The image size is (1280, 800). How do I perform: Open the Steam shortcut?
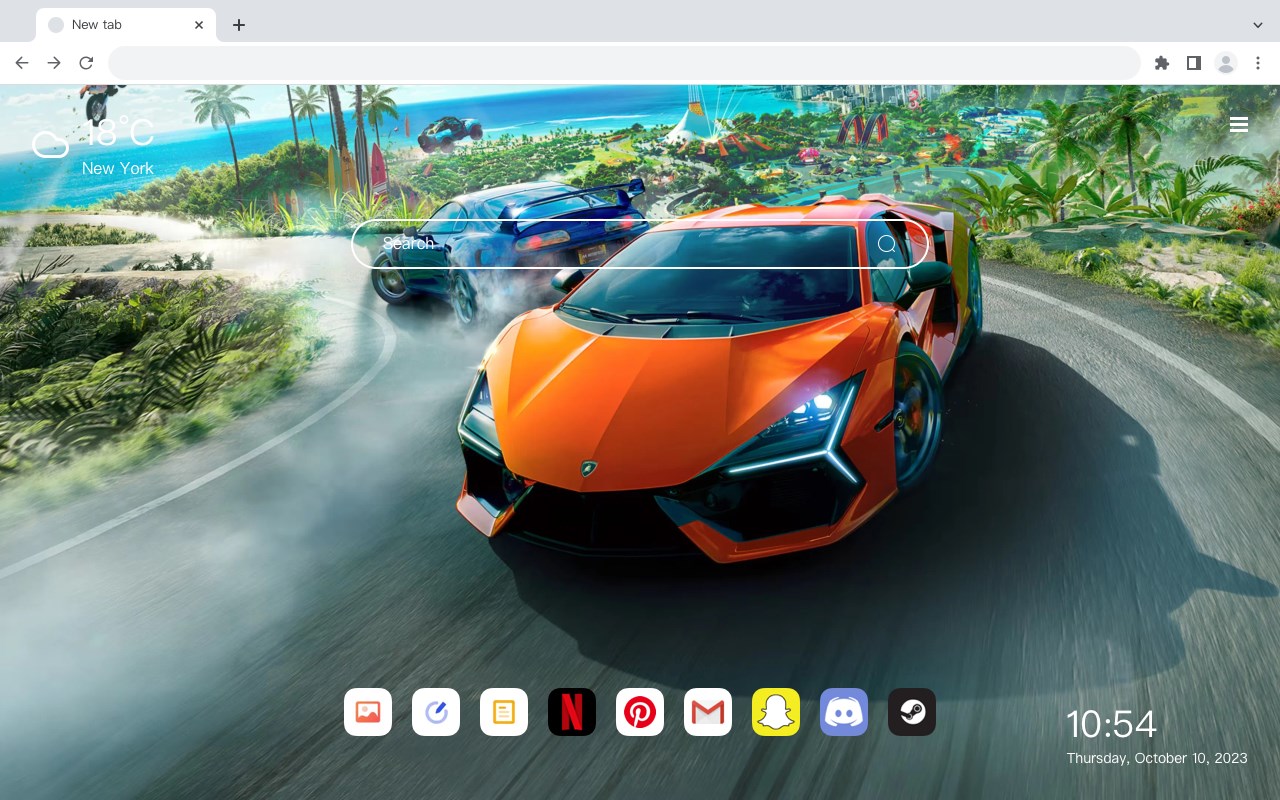[x=912, y=712]
